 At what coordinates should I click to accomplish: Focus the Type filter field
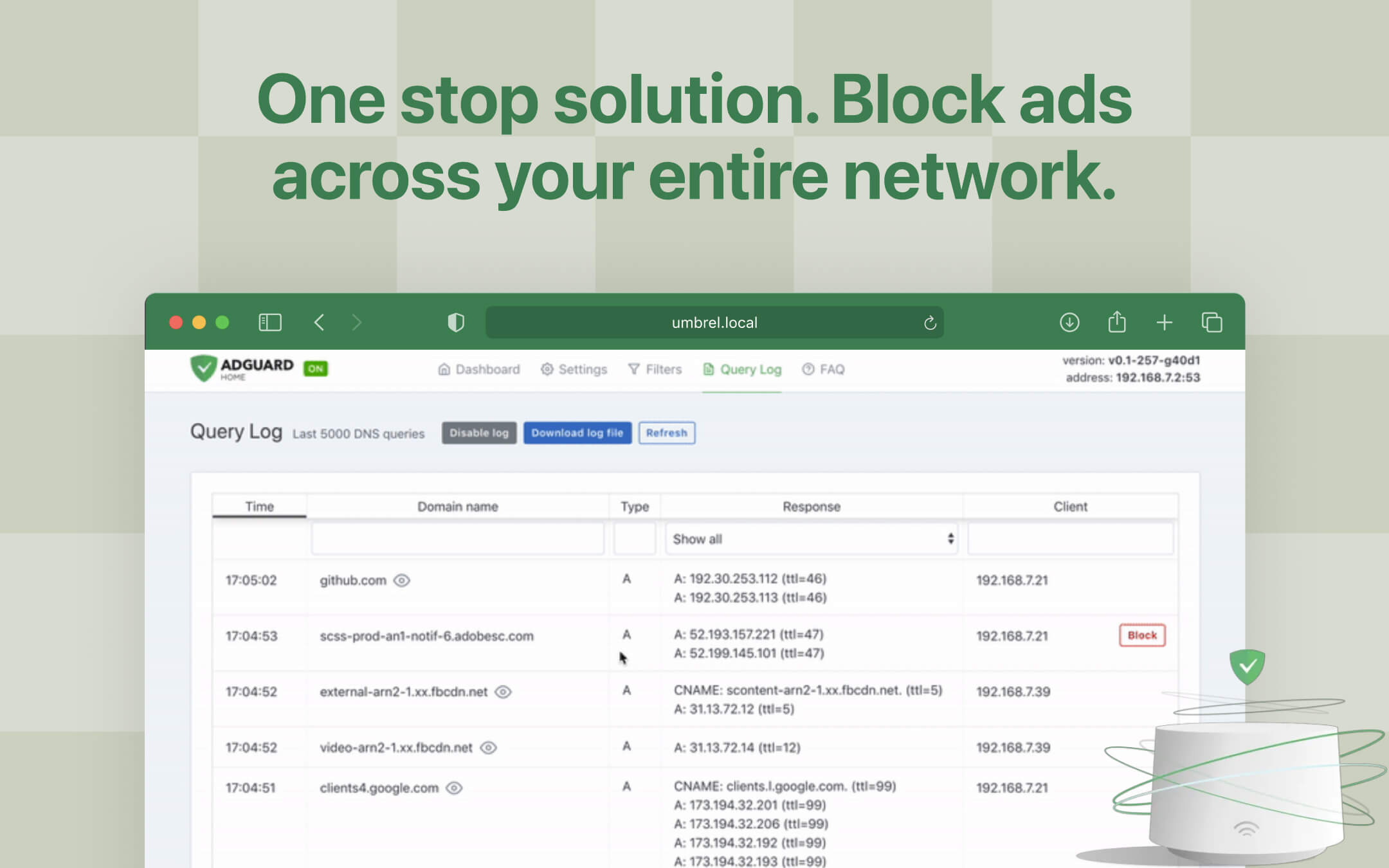pos(635,539)
